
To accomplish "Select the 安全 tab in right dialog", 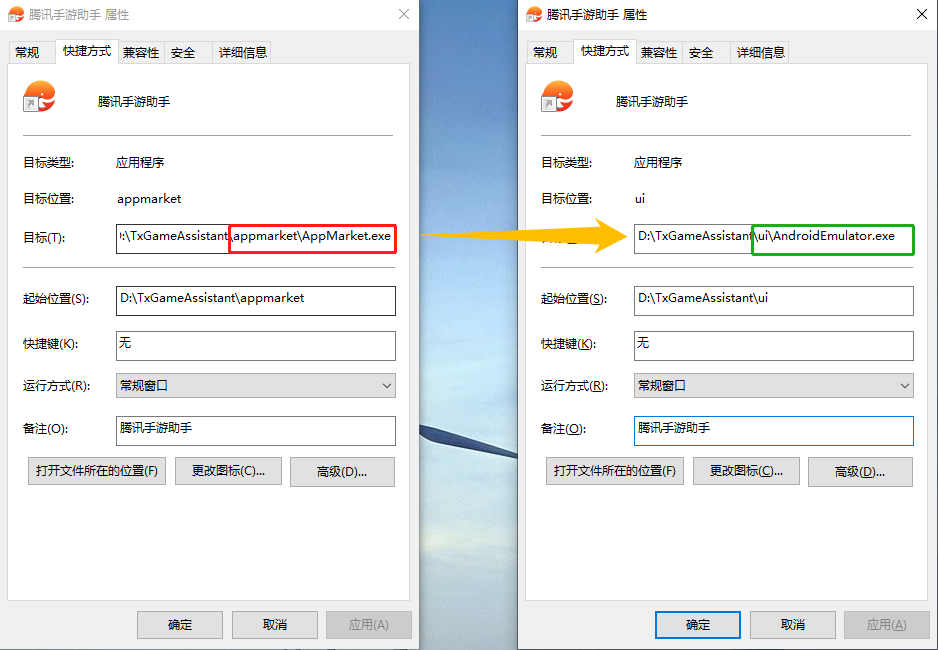I will (x=701, y=53).
